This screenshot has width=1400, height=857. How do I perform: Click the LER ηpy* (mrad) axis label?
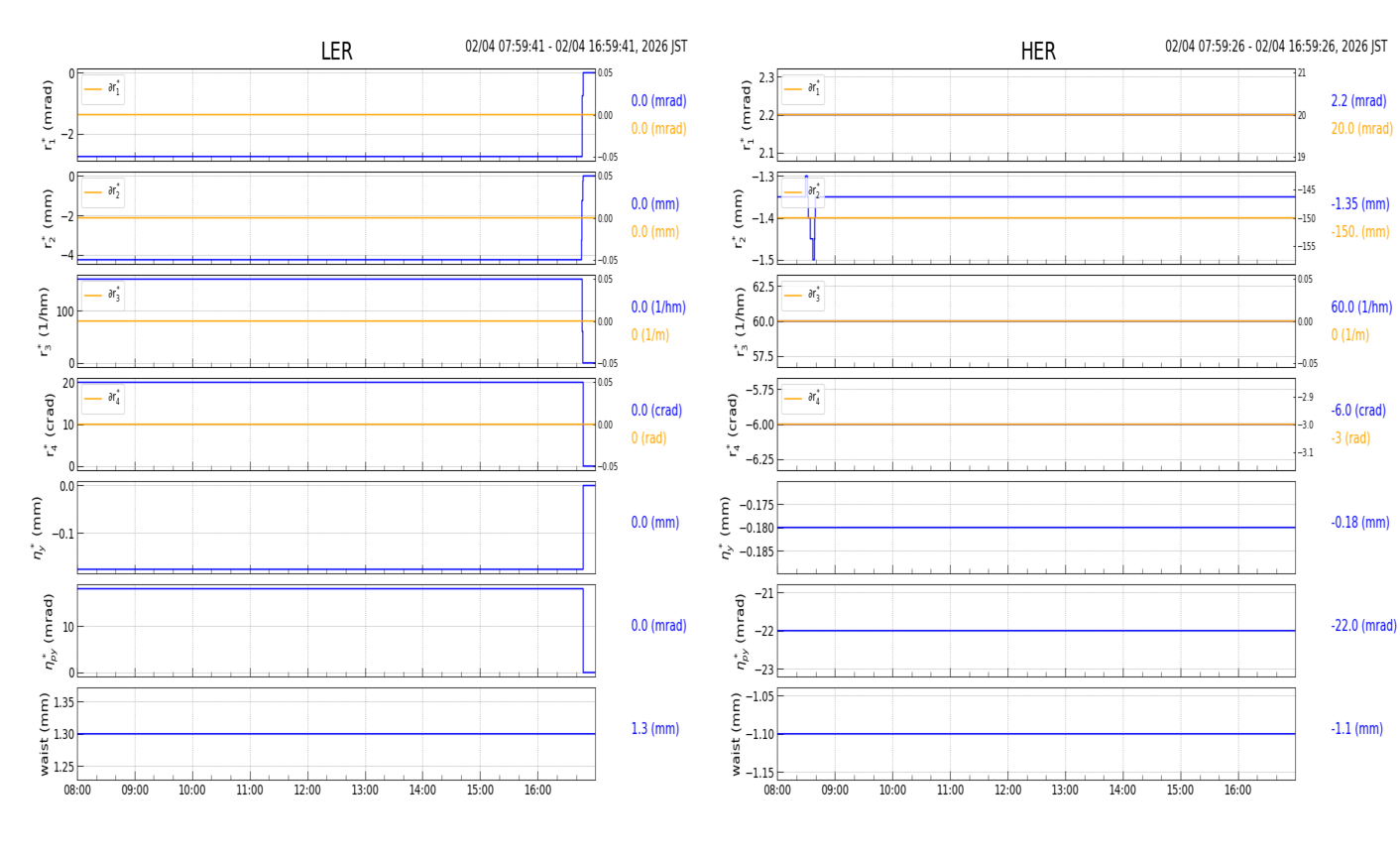[49, 631]
